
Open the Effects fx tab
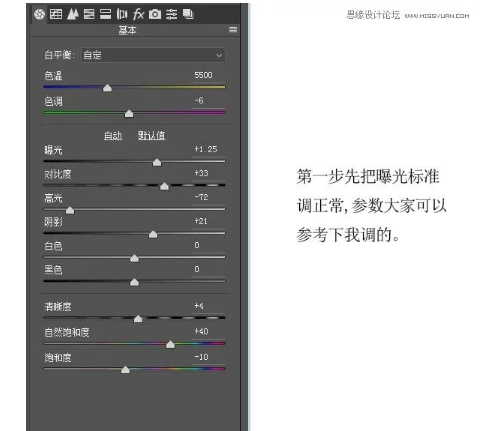click(138, 14)
